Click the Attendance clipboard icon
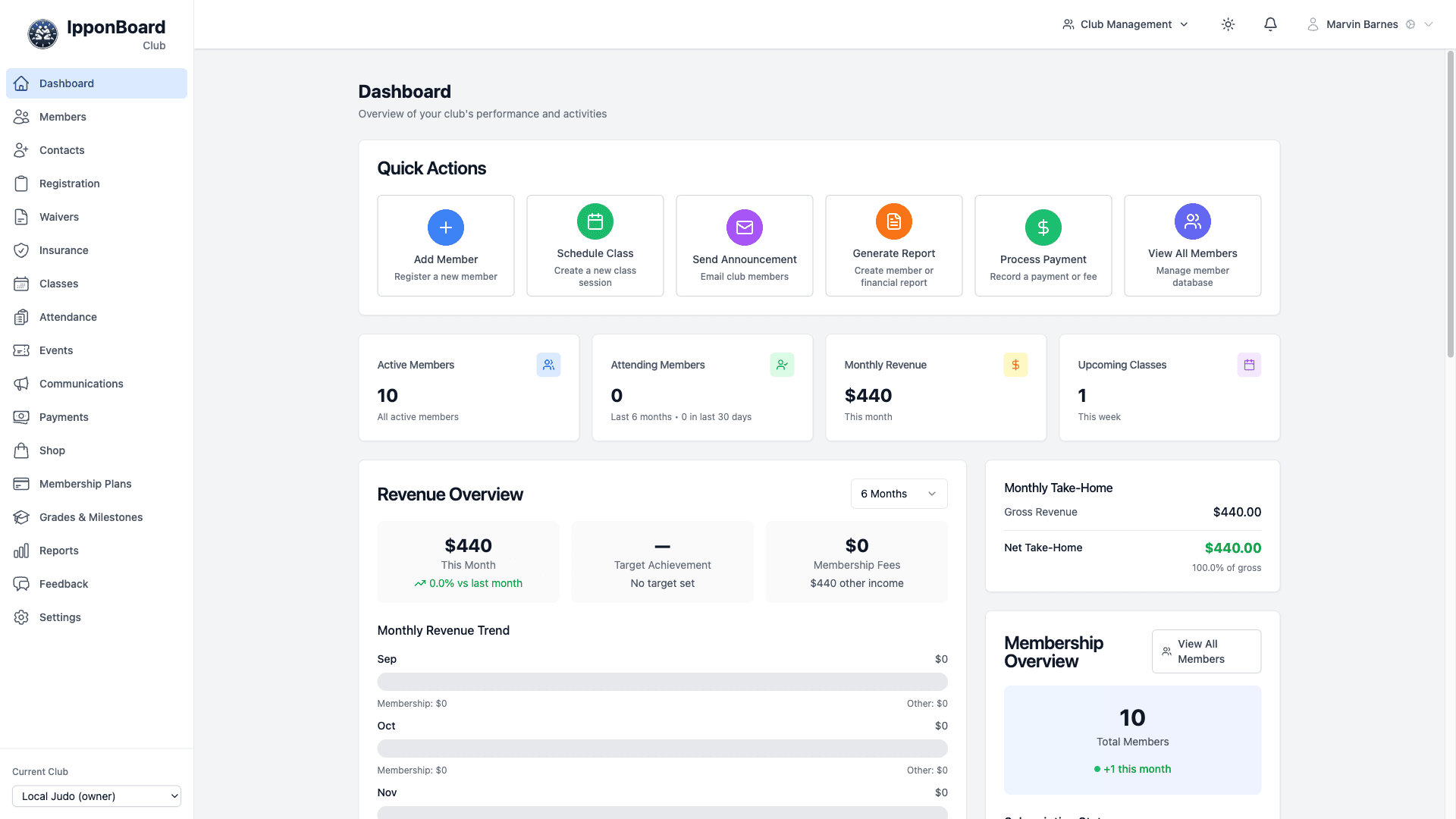Screen dimensions: 1456x819 pos(22,317)
